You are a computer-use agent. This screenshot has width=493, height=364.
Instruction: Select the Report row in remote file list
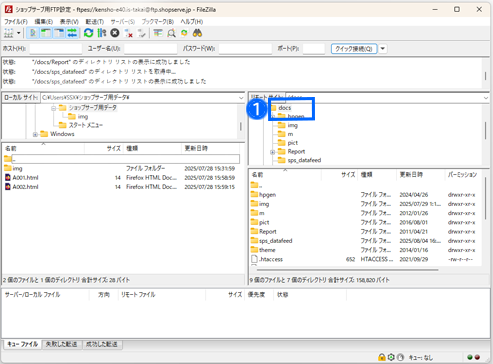(x=365, y=232)
